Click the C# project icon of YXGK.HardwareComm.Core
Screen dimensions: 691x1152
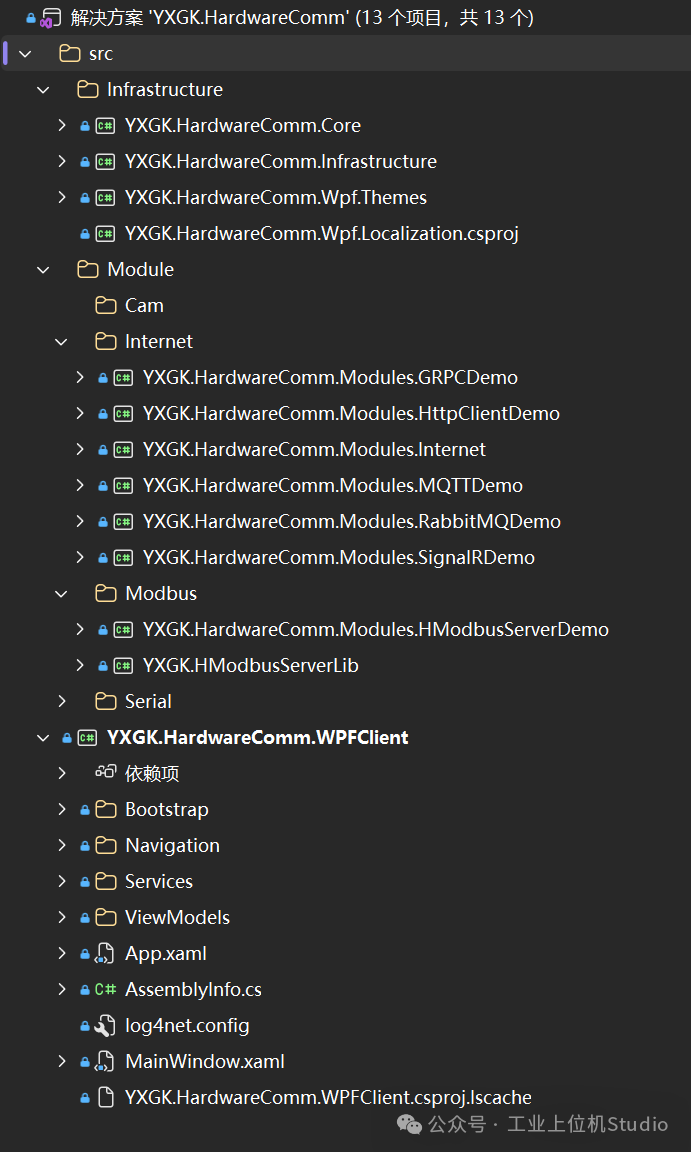click(106, 126)
